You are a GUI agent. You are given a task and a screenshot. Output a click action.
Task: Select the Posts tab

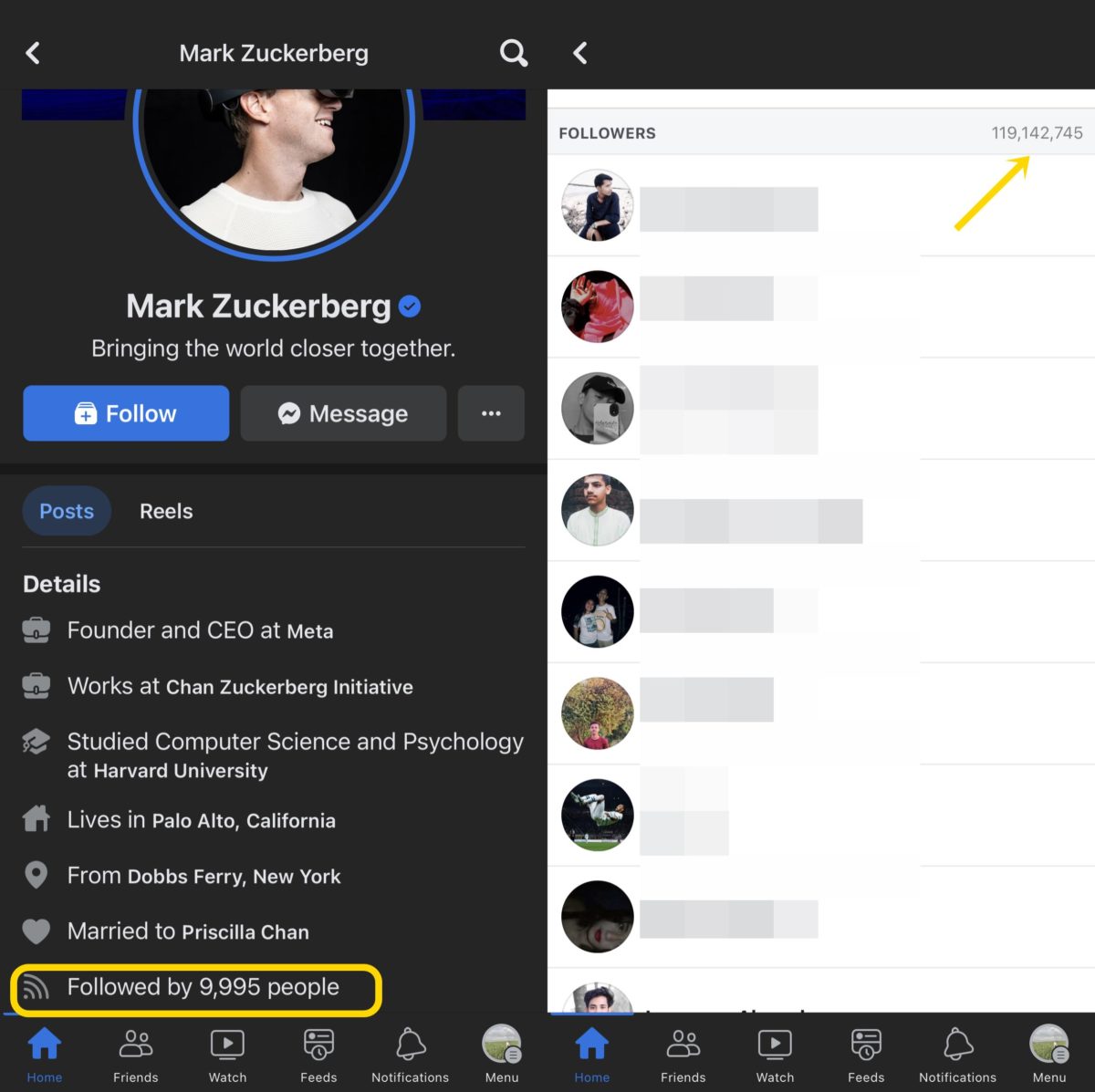tap(67, 511)
